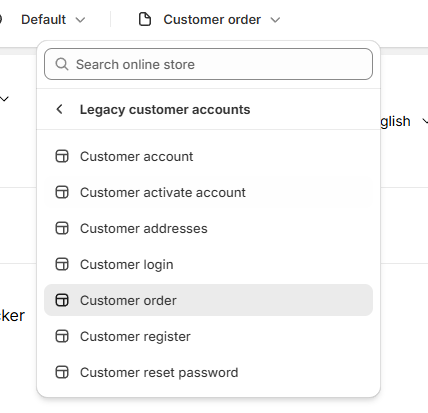Viewport: 428px width, 413px height.
Task: Expand the language selector showing English
Action: point(403,121)
